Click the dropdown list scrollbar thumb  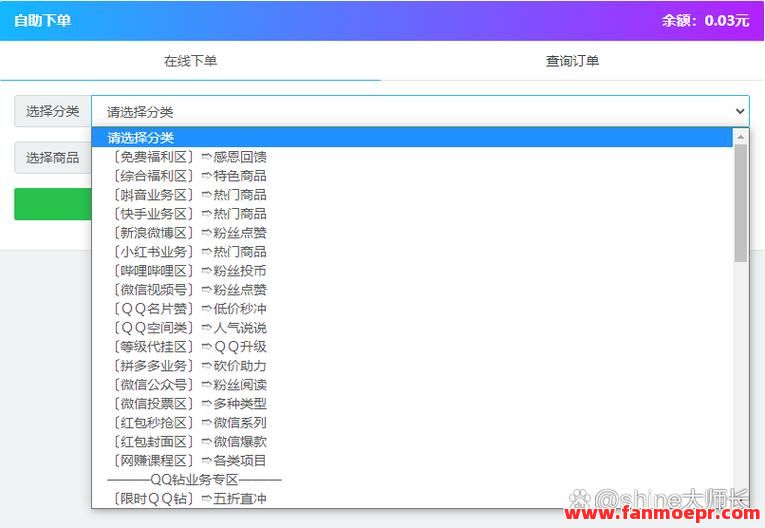(741, 203)
